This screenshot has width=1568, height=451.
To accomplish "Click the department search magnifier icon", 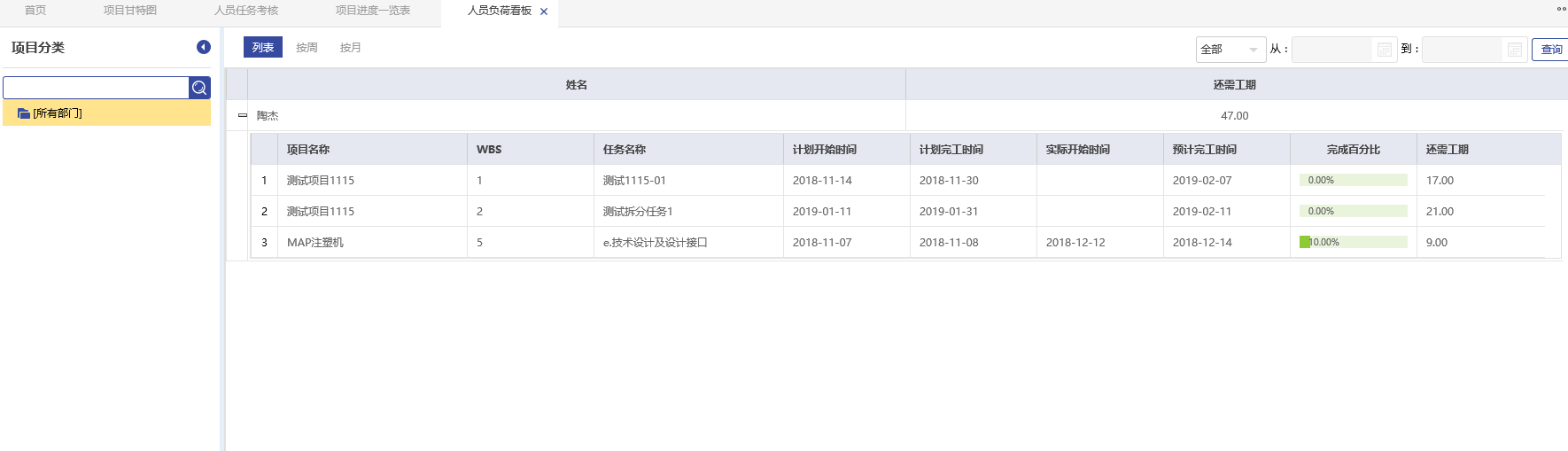I will tap(199, 88).
